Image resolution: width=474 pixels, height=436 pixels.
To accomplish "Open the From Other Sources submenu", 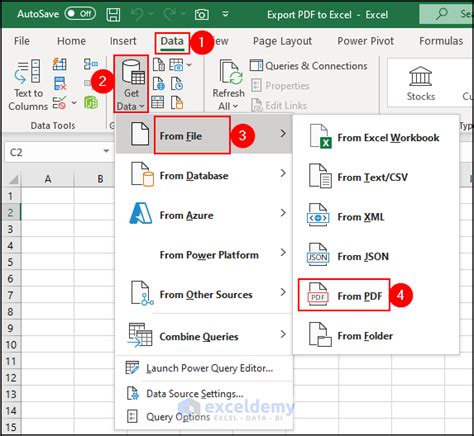I will [x=204, y=294].
